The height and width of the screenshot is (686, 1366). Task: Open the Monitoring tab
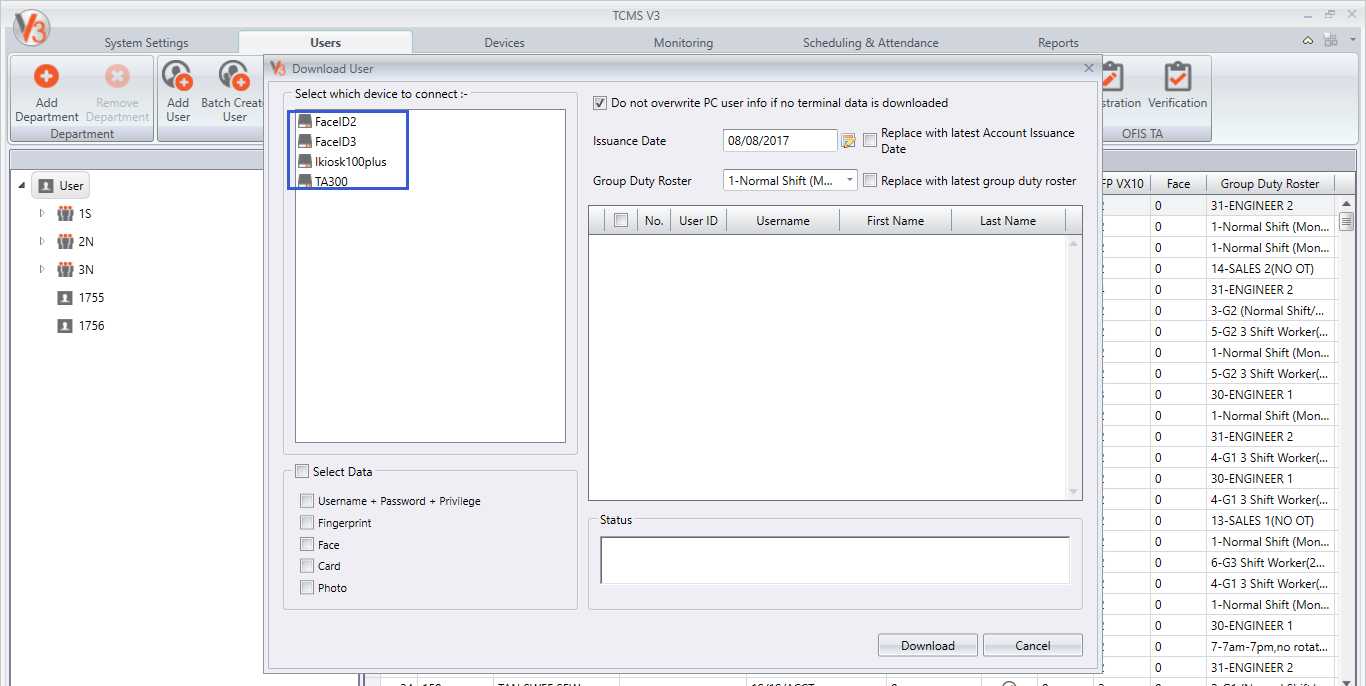click(x=683, y=43)
